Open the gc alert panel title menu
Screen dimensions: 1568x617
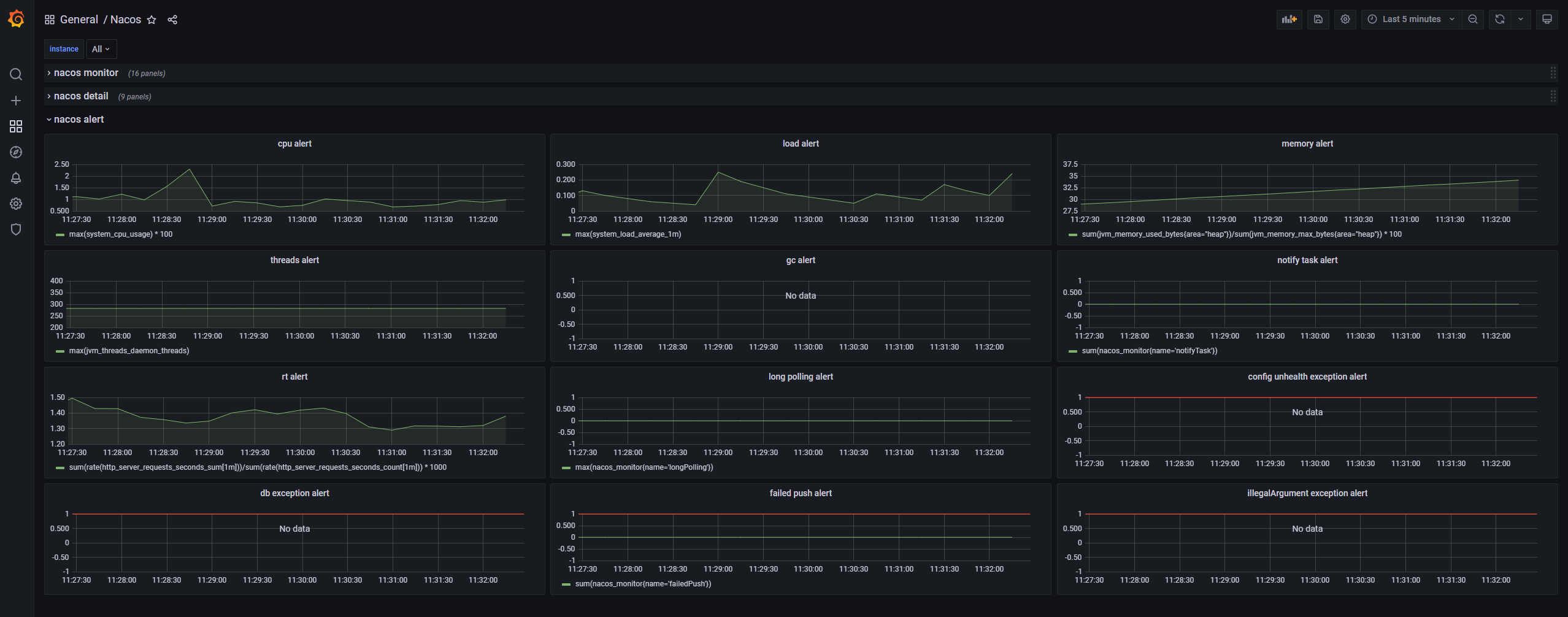point(801,260)
